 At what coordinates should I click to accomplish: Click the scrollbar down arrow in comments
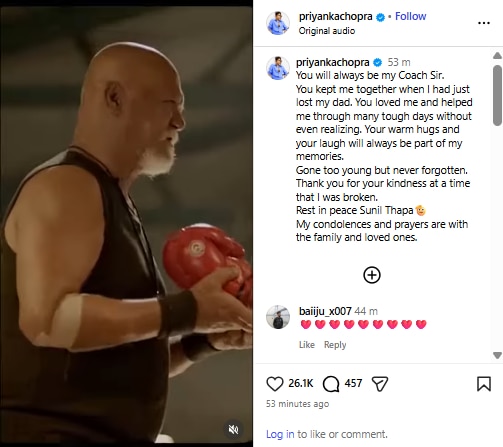497,355
